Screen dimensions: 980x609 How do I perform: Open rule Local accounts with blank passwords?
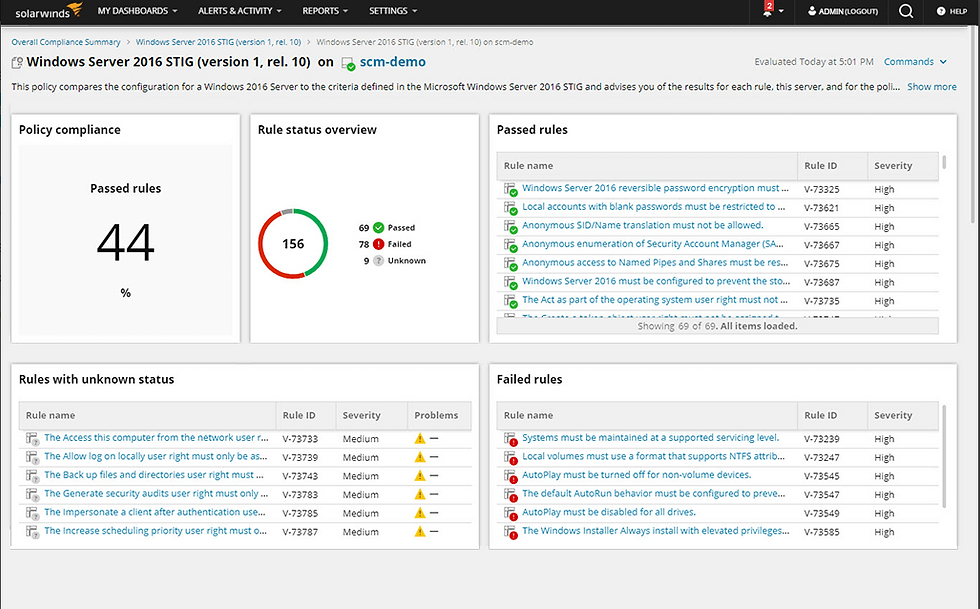[654, 206]
